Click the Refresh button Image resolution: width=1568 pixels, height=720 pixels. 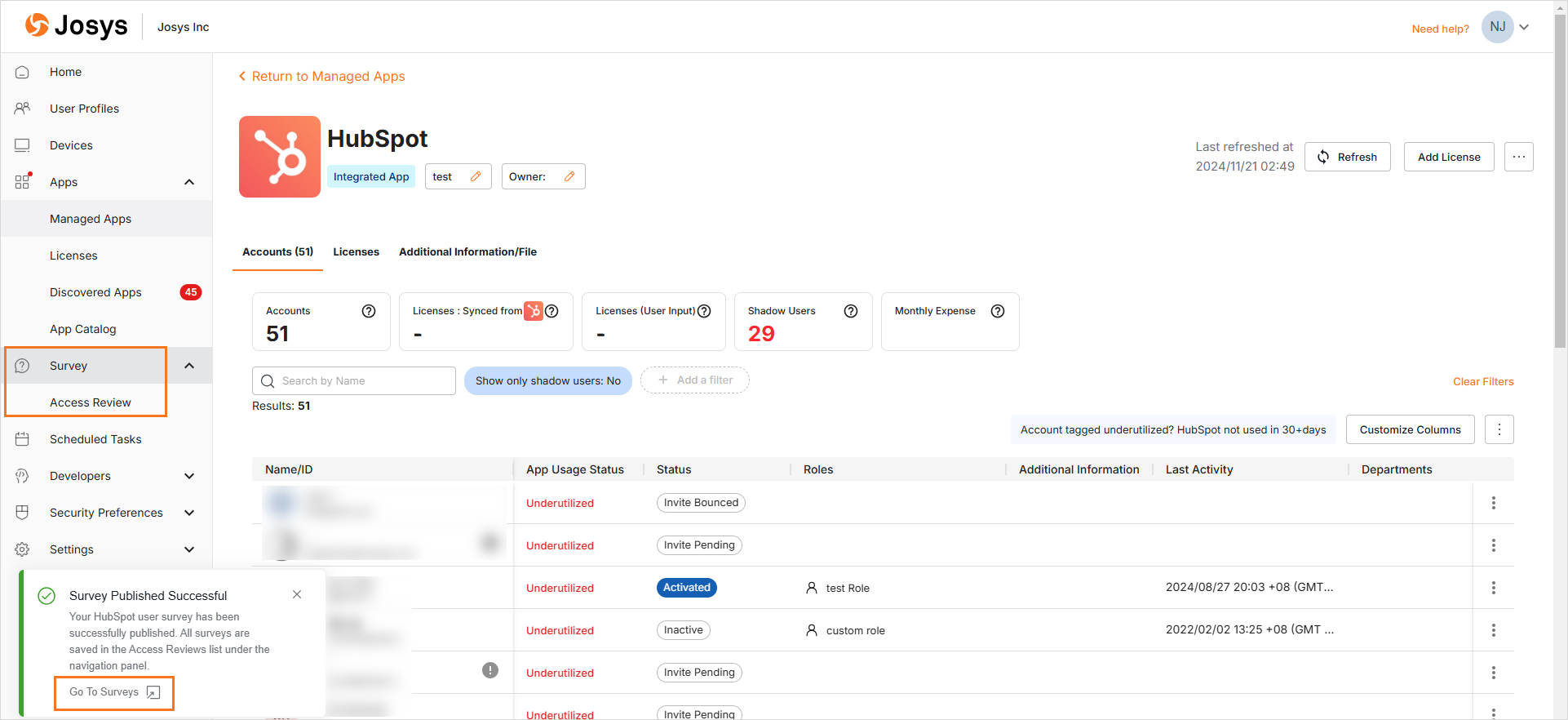(1348, 157)
